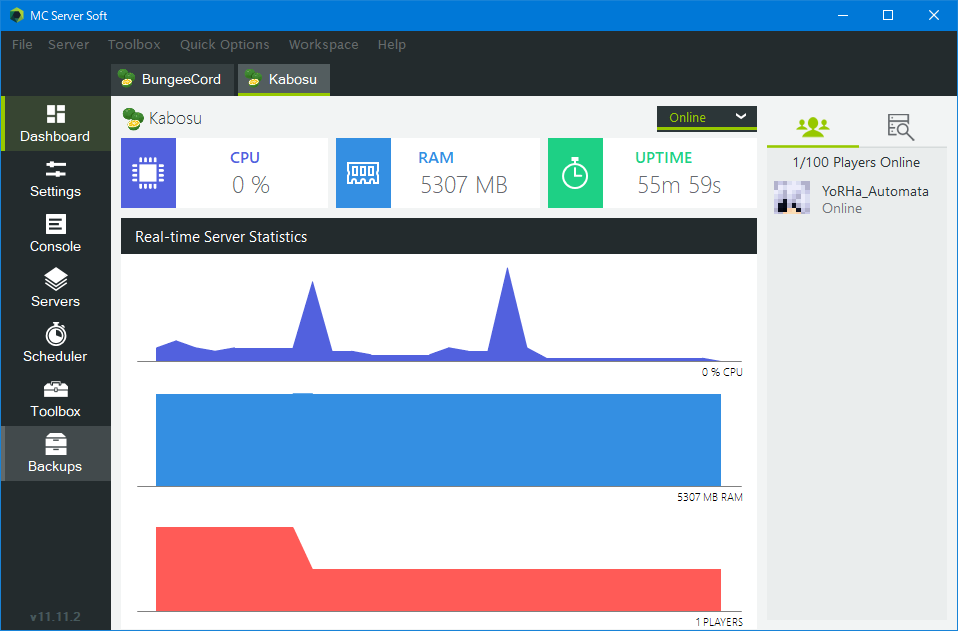Click the YoRHa_Automata player avatar
The width and height of the screenshot is (958, 631).
[x=792, y=198]
